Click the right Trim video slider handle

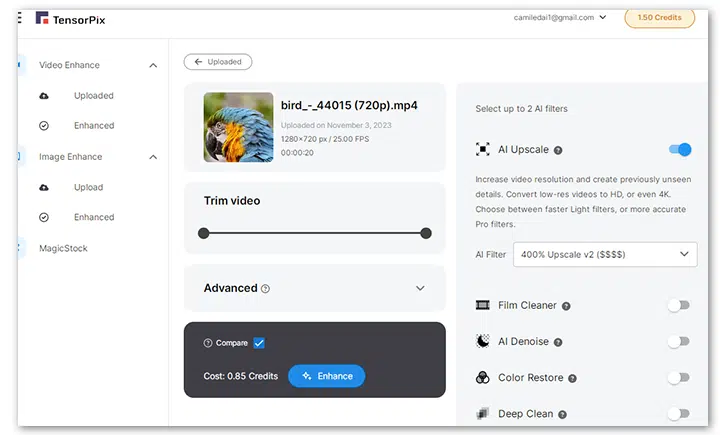point(426,233)
